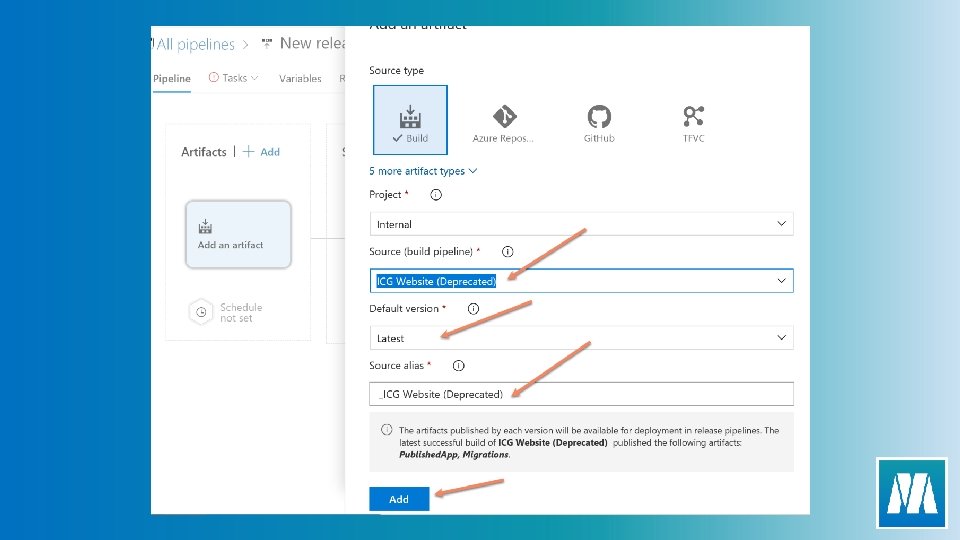The width and height of the screenshot is (960, 540).
Task: Go to All pipelines breadcrumb
Action: 195,44
